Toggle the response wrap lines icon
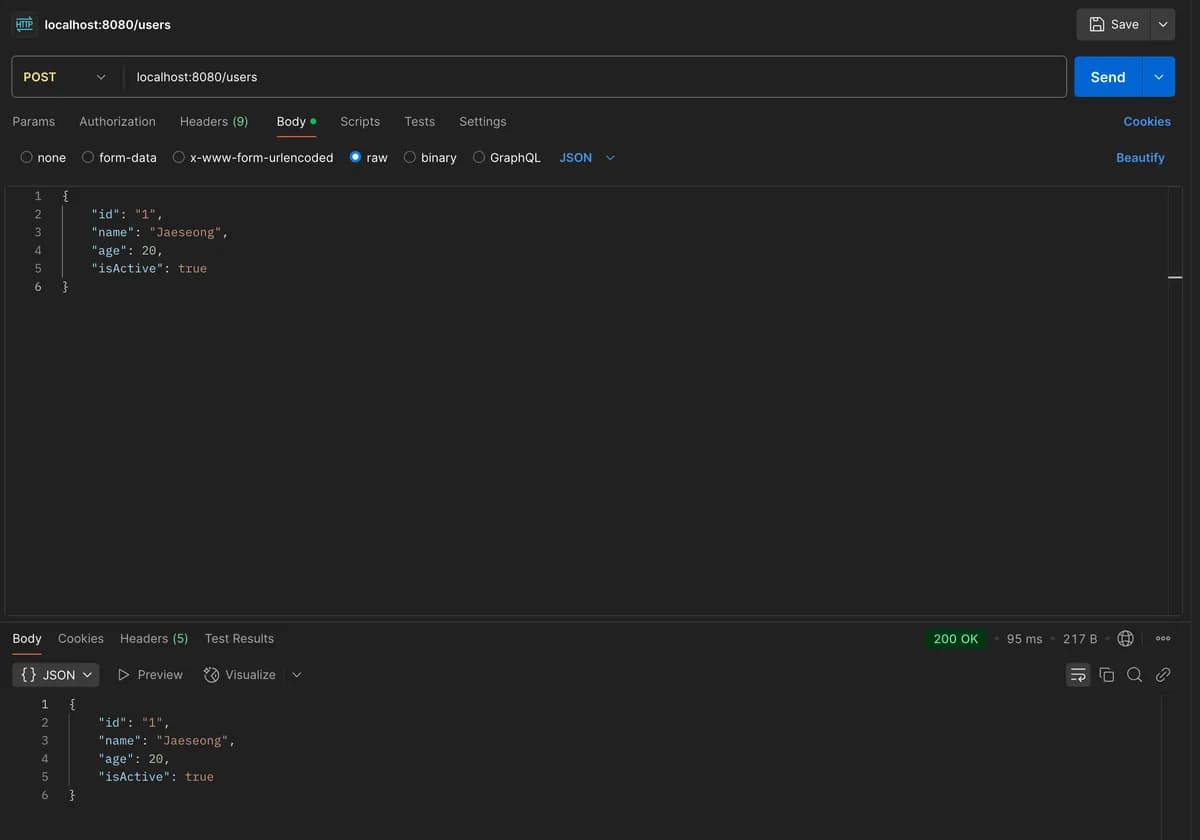The image size is (1200, 840). (x=1078, y=675)
